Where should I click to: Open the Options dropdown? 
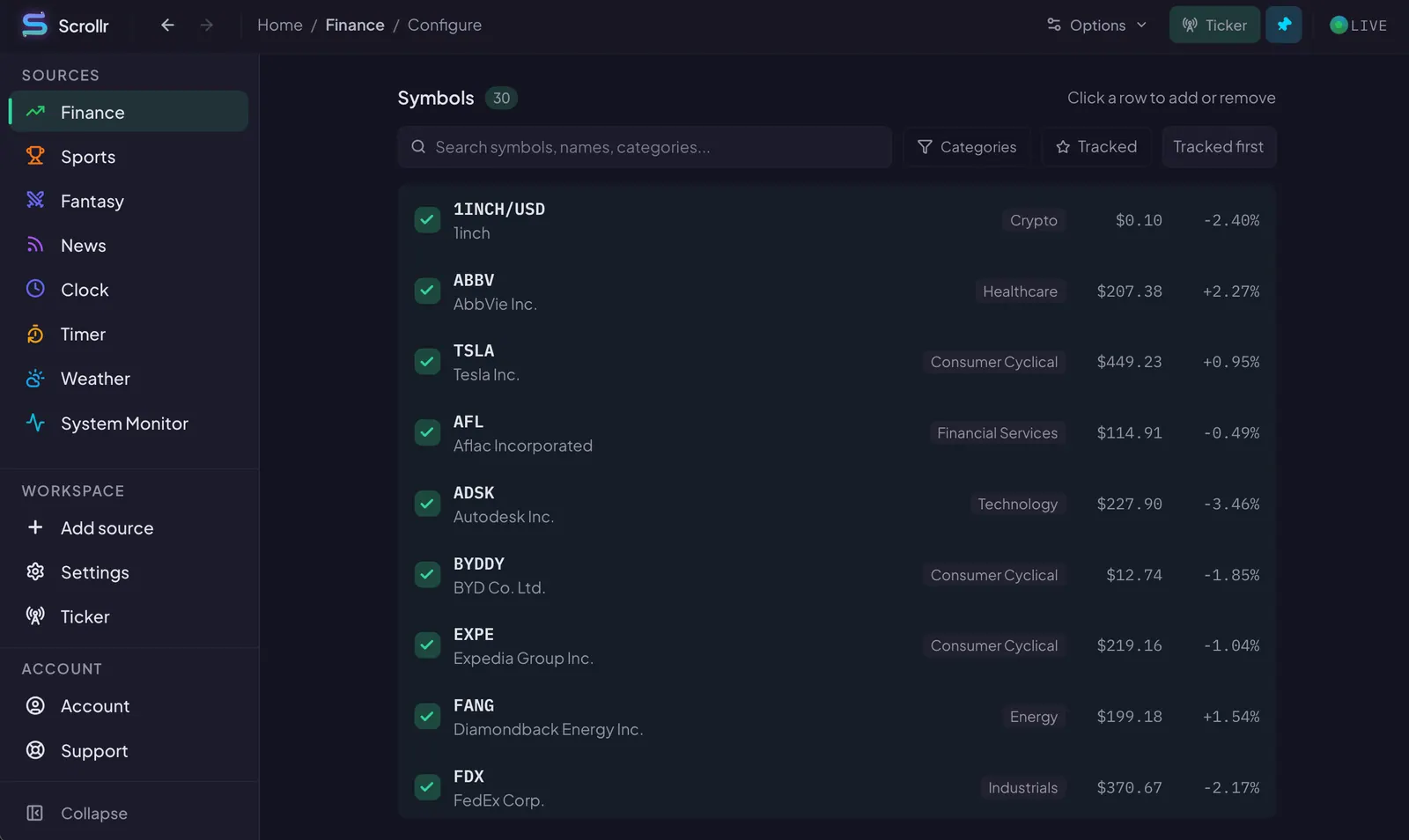(1097, 25)
